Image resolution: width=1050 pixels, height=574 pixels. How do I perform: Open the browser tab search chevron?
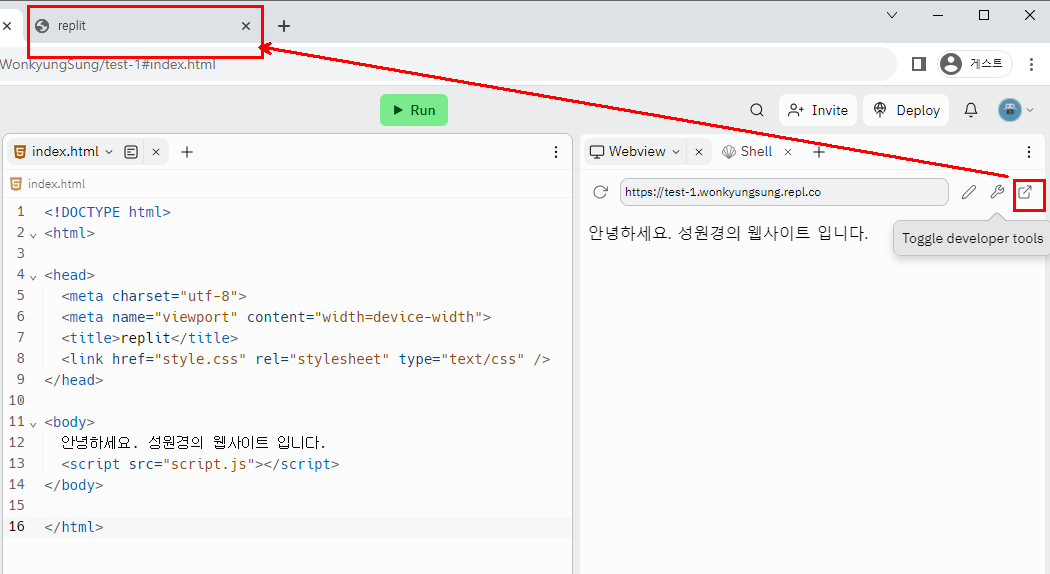[x=892, y=15]
